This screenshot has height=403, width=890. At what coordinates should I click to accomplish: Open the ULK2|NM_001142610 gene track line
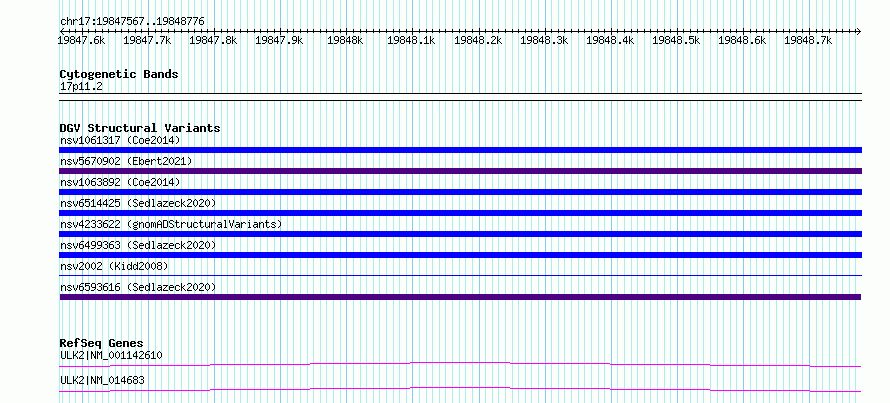coord(460,364)
